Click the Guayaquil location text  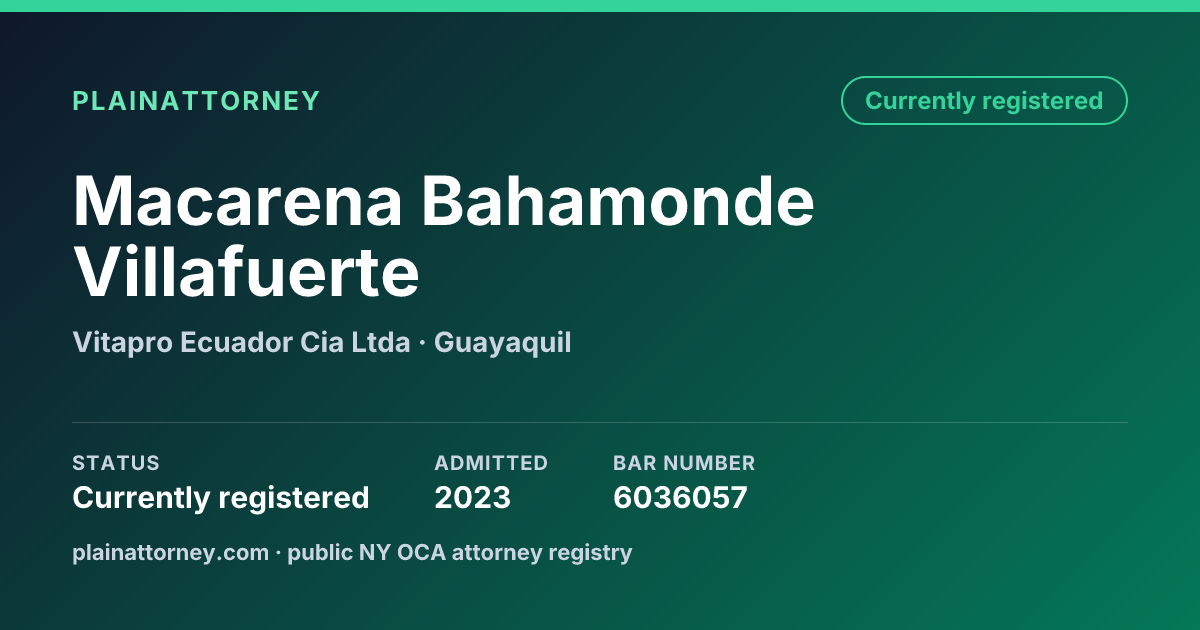coord(503,344)
